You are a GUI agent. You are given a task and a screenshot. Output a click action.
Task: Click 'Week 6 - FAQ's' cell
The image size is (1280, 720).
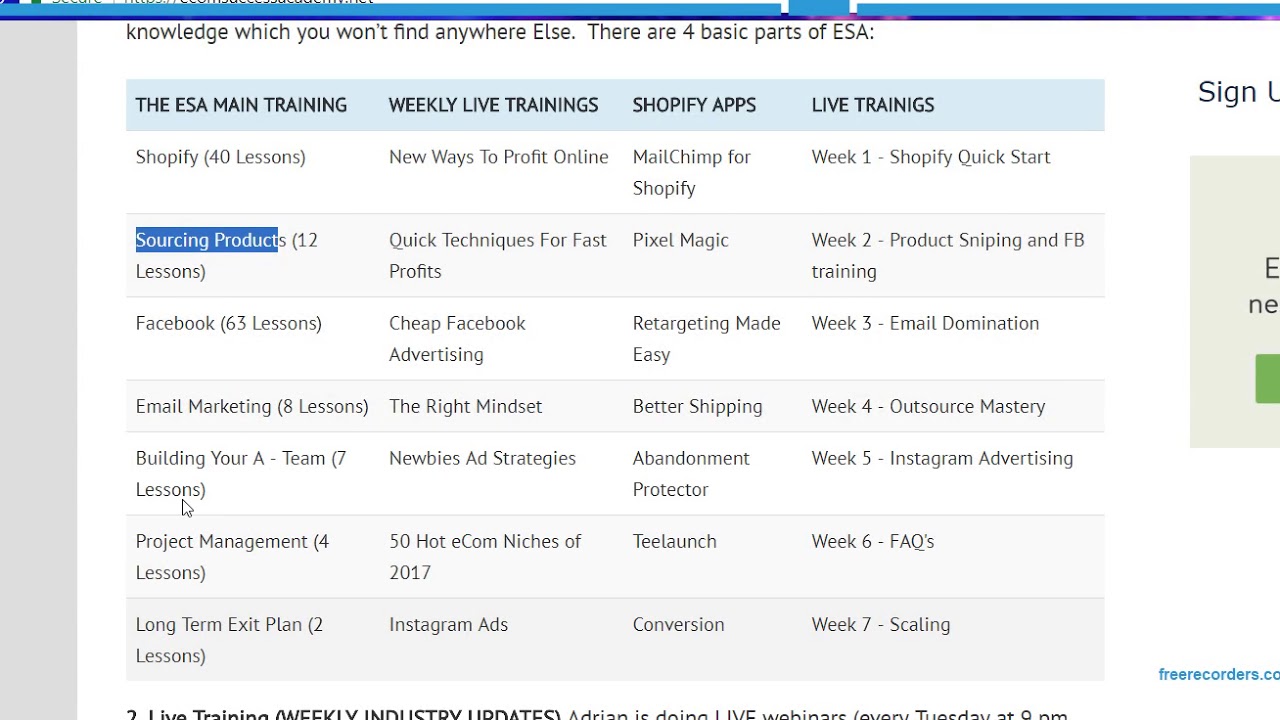pos(873,541)
